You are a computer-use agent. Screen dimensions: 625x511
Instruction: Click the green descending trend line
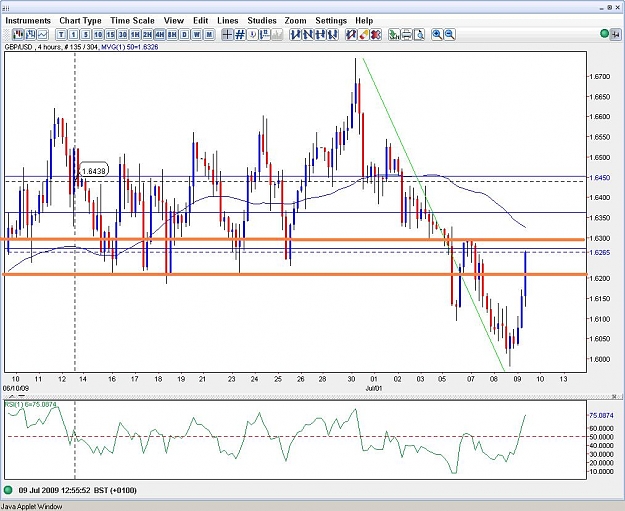tap(434, 215)
